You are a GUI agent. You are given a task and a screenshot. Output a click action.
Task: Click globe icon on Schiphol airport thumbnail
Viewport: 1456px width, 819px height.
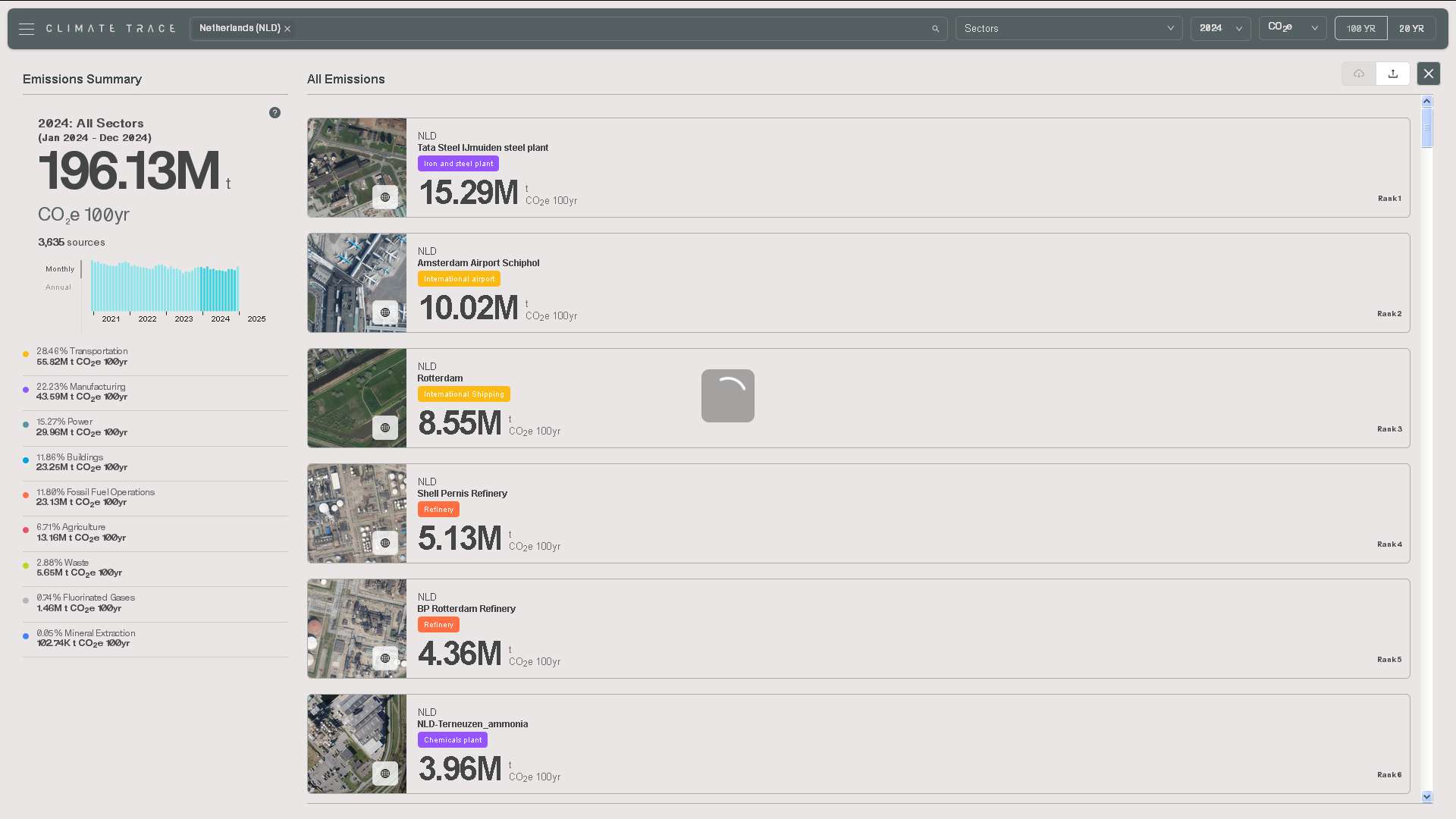[385, 312]
